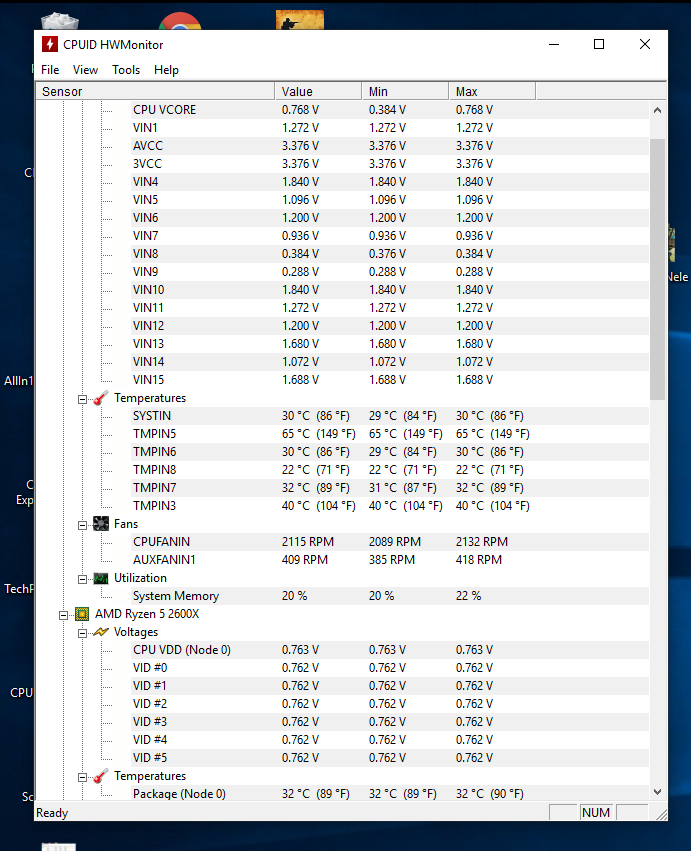The width and height of the screenshot is (691, 851).
Task: Click the AMD Ryzen 5 2600X chip icon
Action: click(x=82, y=614)
